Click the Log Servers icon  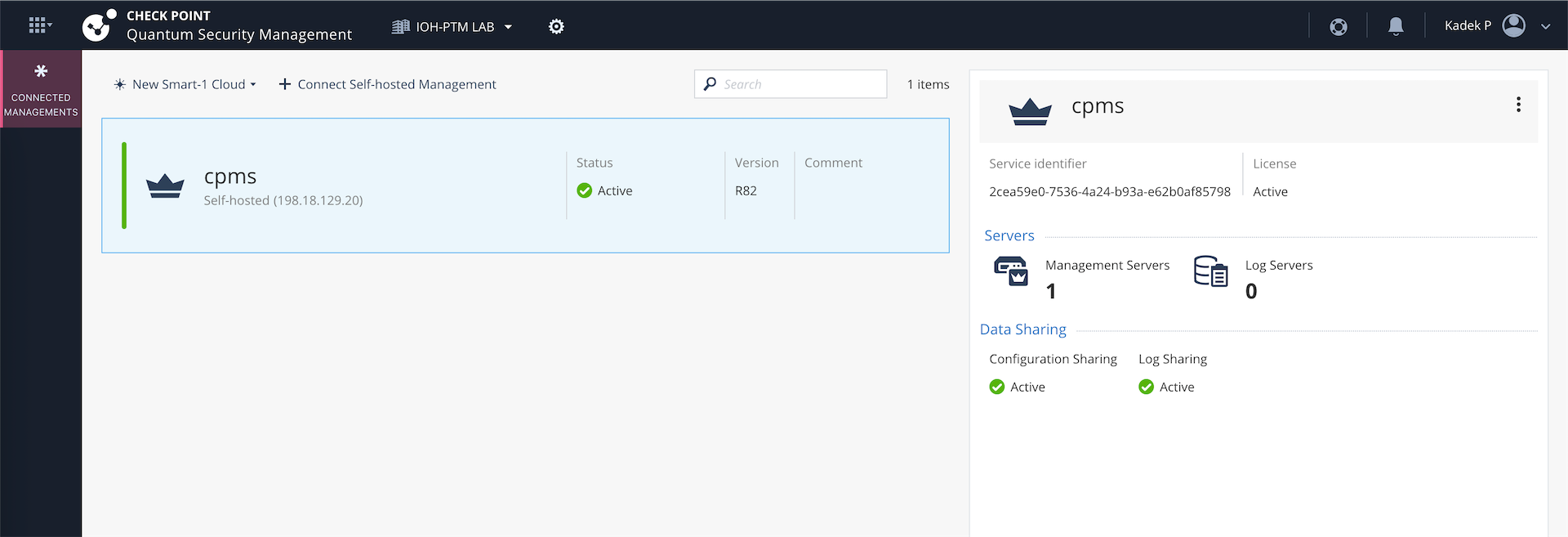[x=1210, y=271]
